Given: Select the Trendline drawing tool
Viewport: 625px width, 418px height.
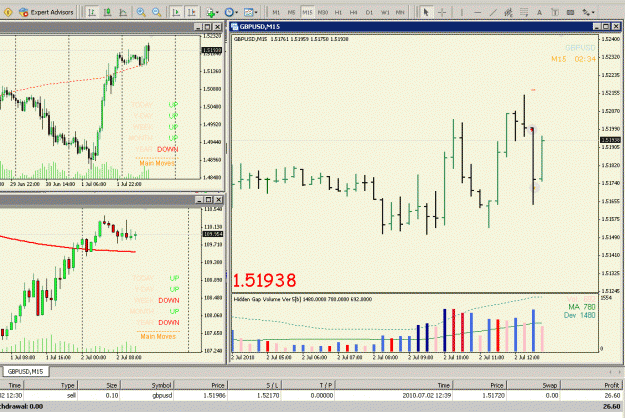Looking at the screenshot, I should tap(493, 12).
